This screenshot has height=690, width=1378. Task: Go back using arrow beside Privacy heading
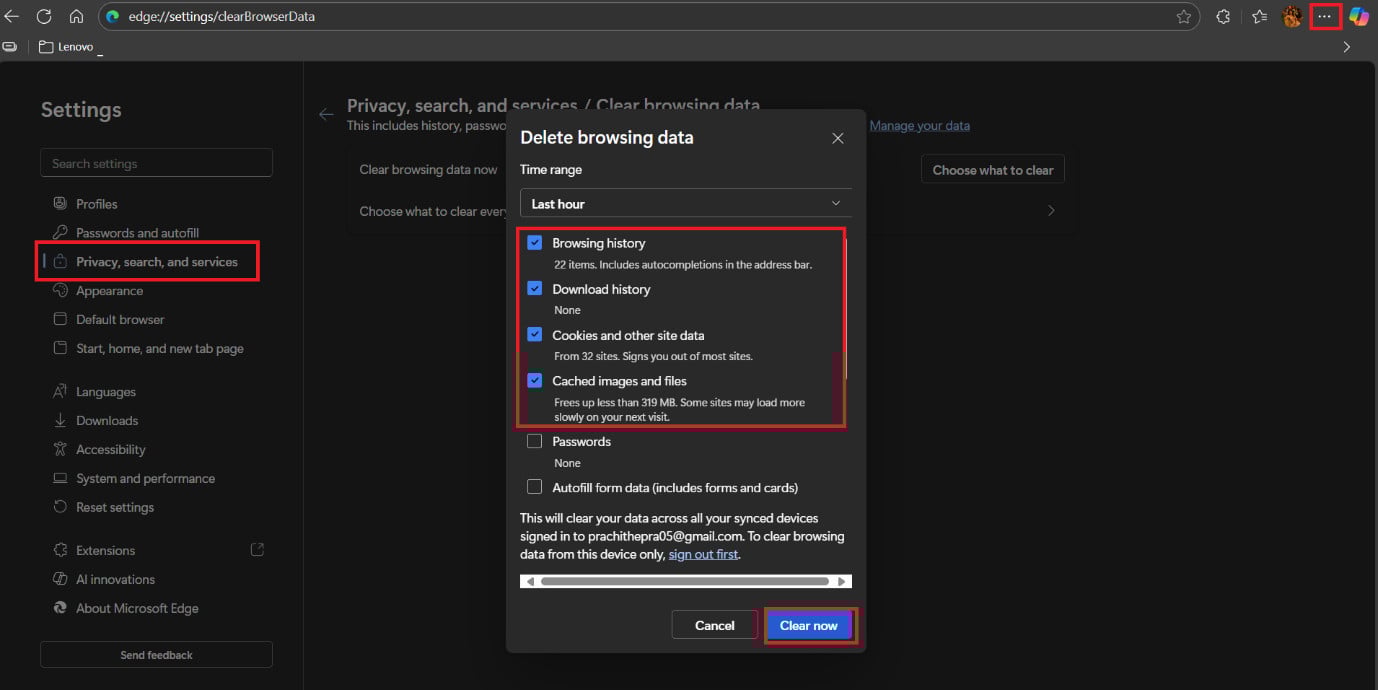(326, 114)
